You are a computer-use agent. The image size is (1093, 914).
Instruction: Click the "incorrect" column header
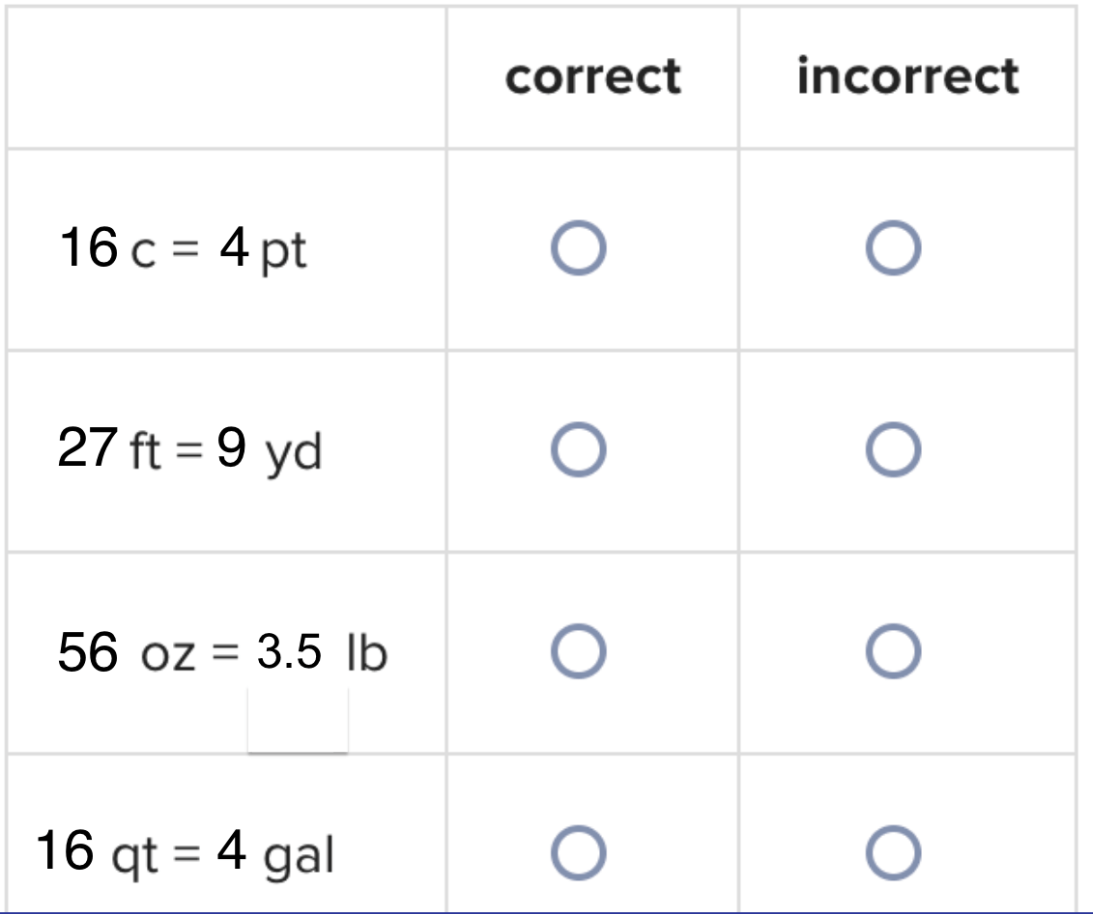[x=908, y=75]
